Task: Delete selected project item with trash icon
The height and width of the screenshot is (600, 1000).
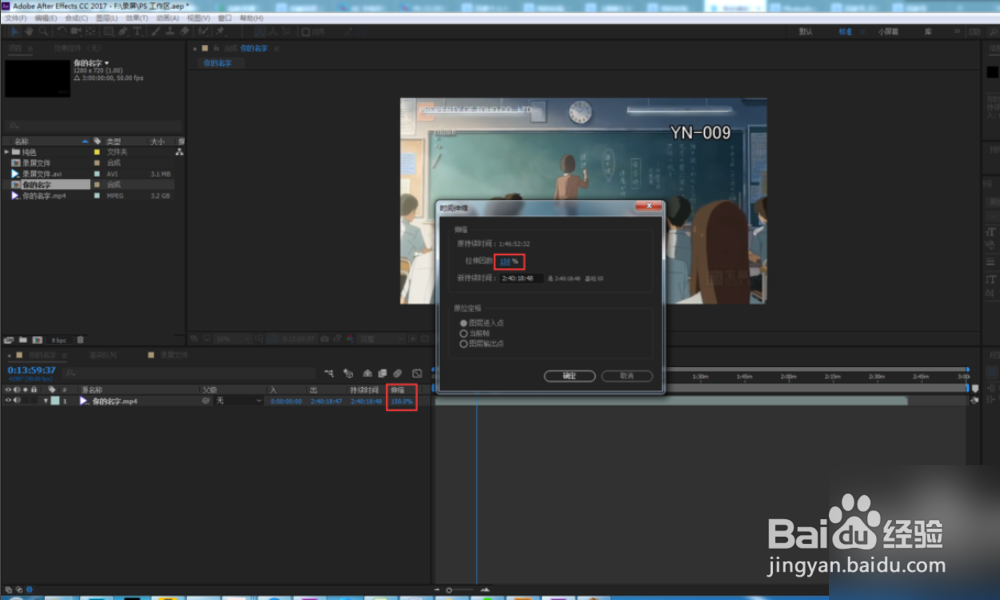Action: click(x=80, y=340)
